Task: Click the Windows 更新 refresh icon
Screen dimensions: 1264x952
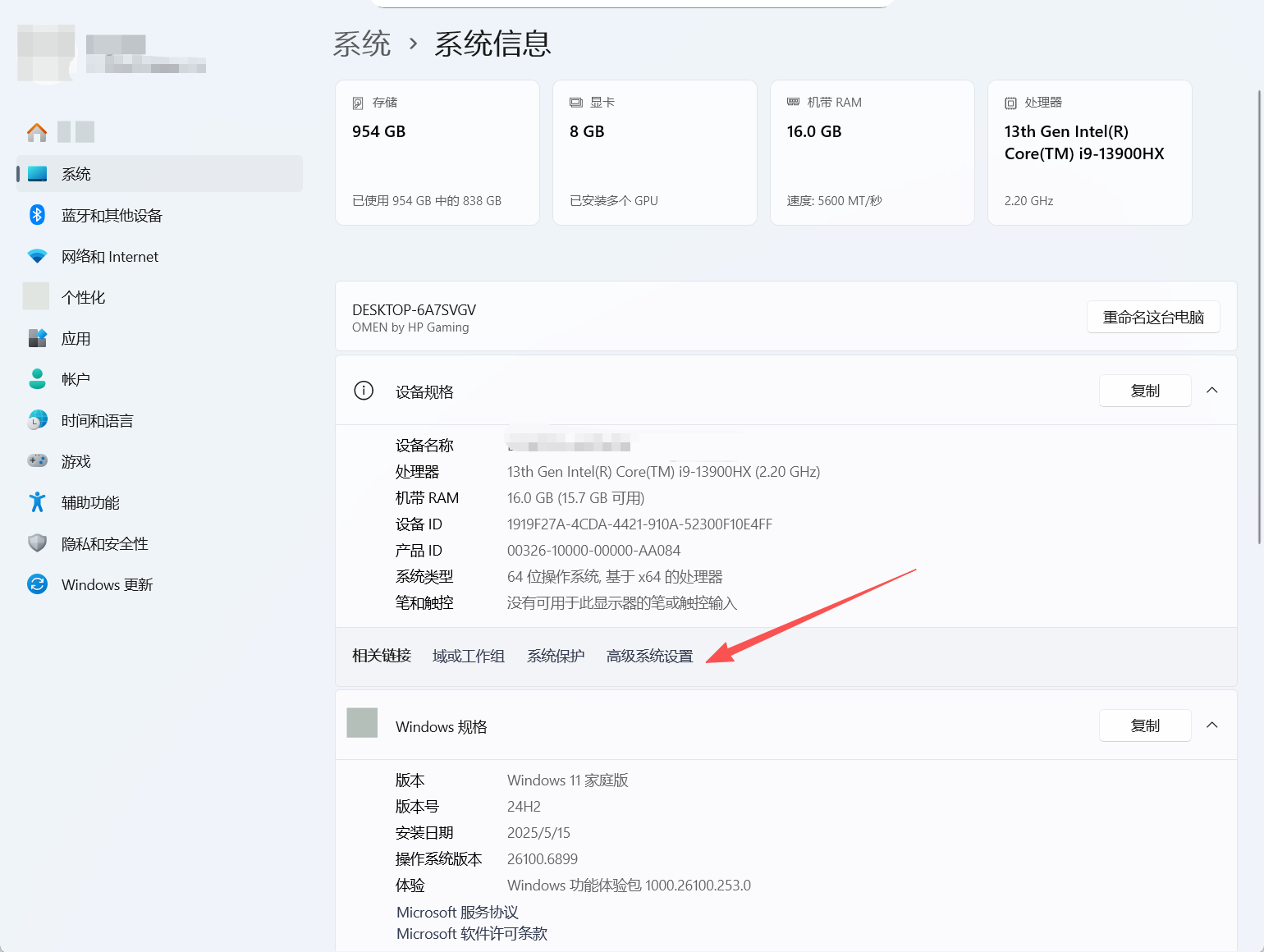Action: point(37,584)
